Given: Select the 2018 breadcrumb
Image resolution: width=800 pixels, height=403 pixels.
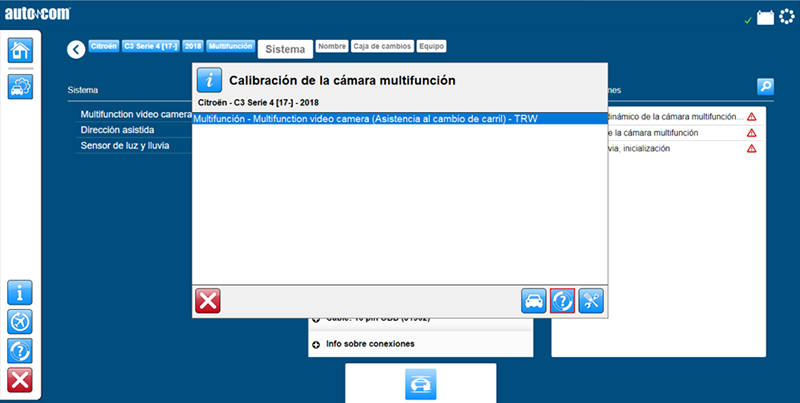Looking at the screenshot, I should (193, 46).
